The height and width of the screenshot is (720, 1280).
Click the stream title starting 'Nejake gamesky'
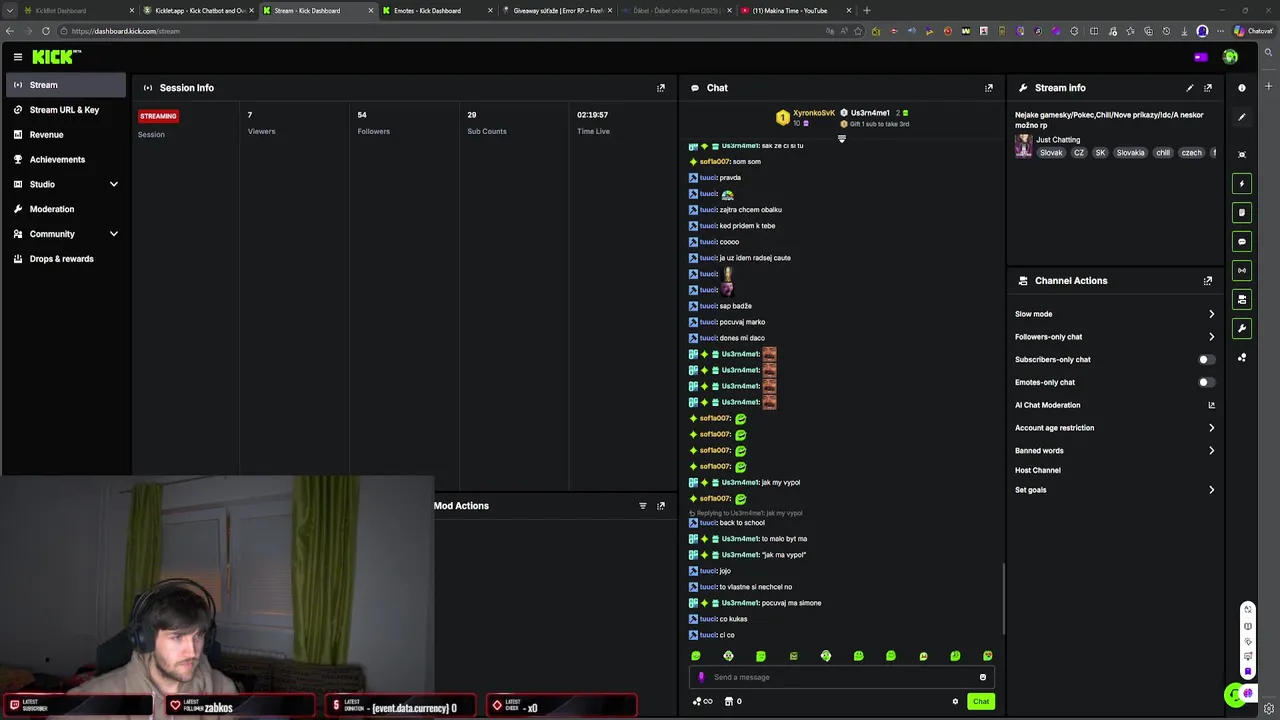coord(1109,120)
